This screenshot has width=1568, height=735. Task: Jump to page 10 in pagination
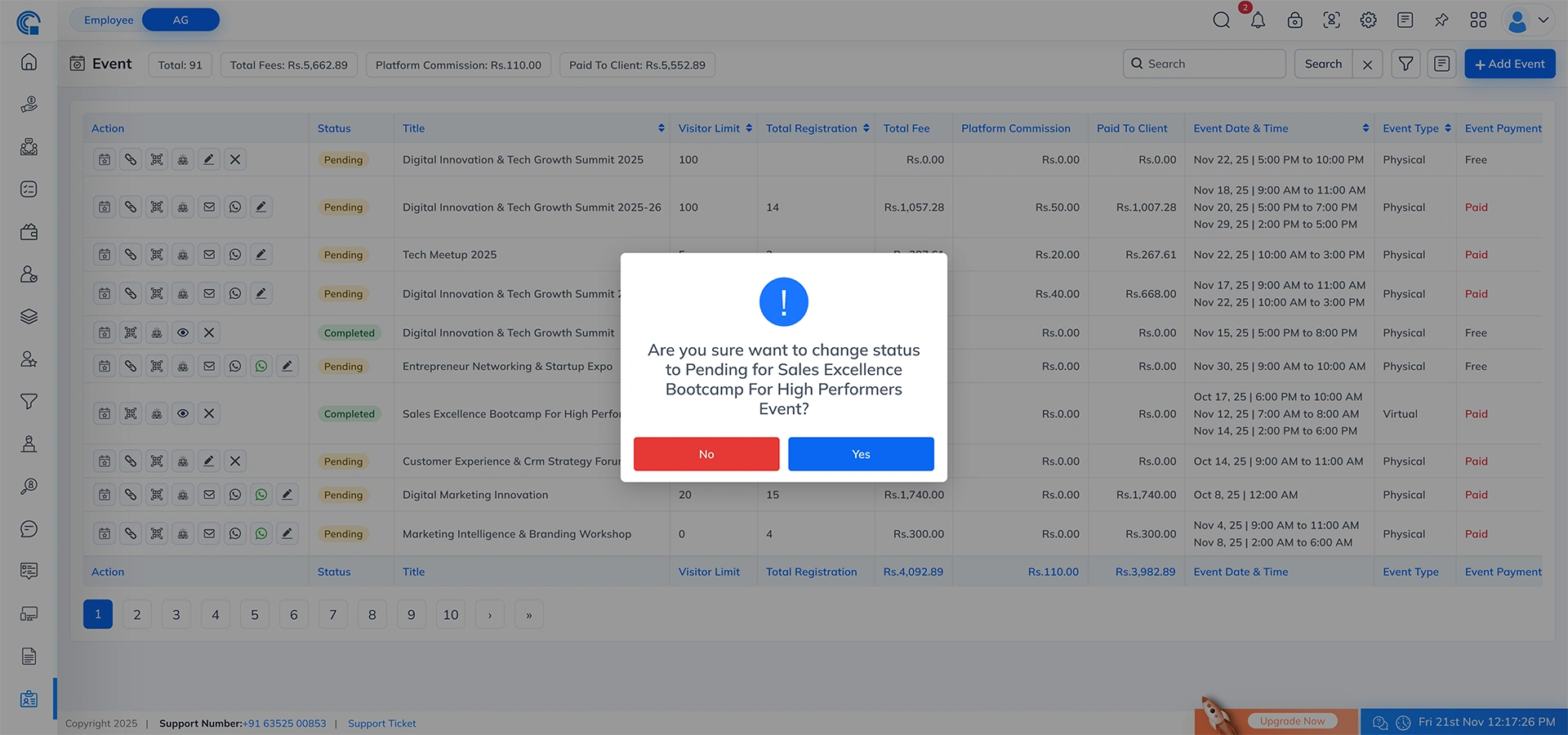450,615
